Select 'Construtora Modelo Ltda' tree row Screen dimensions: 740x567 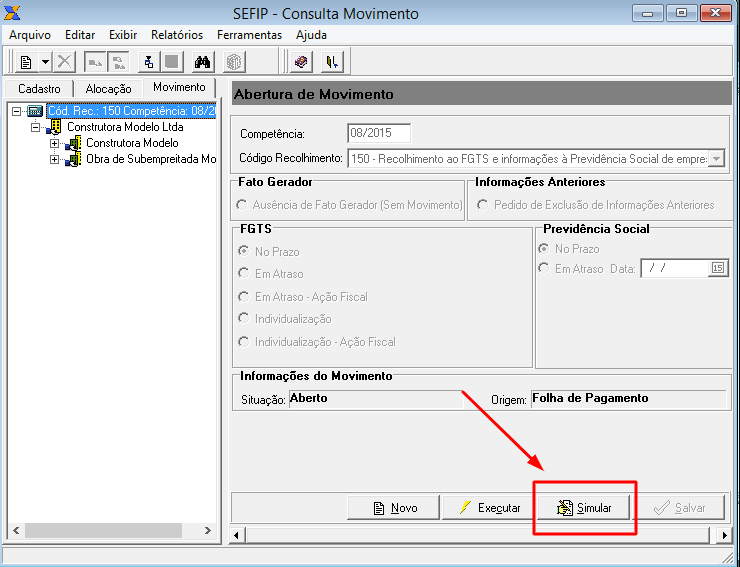pyautogui.click(x=125, y=127)
